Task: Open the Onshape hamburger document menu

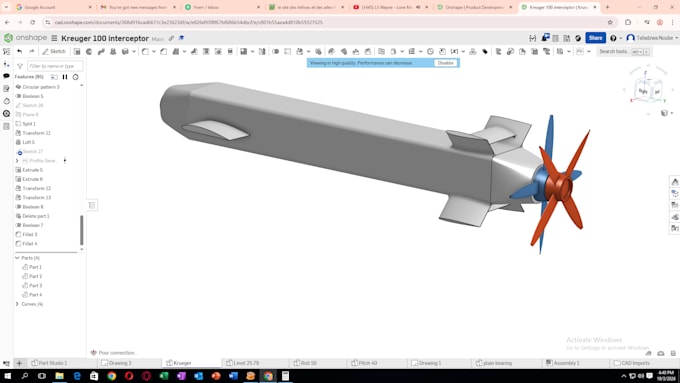Action: (x=54, y=38)
